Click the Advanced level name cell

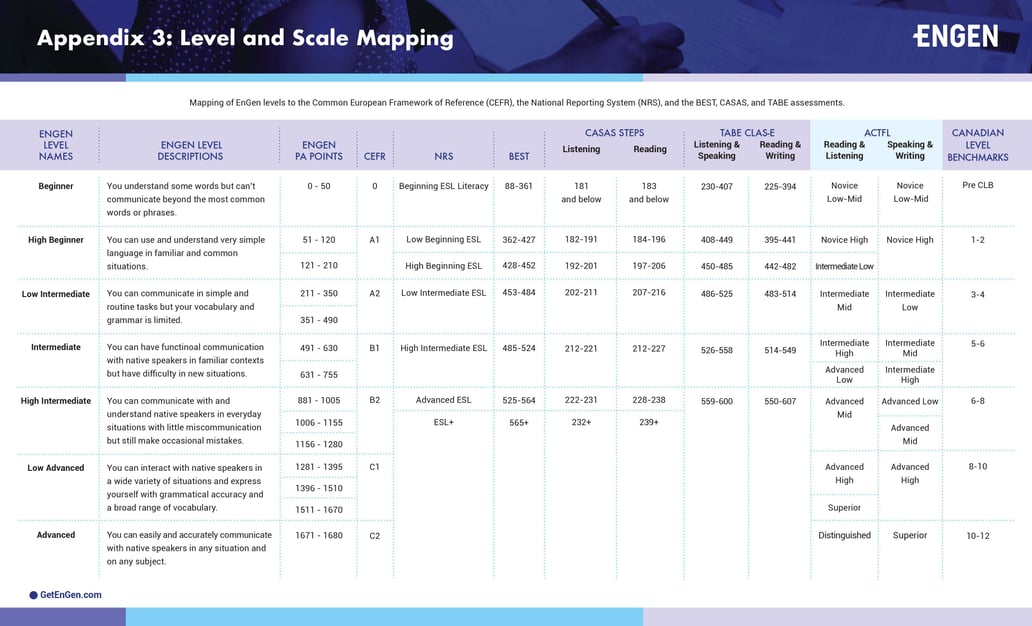pyautogui.click(x=55, y=535)
